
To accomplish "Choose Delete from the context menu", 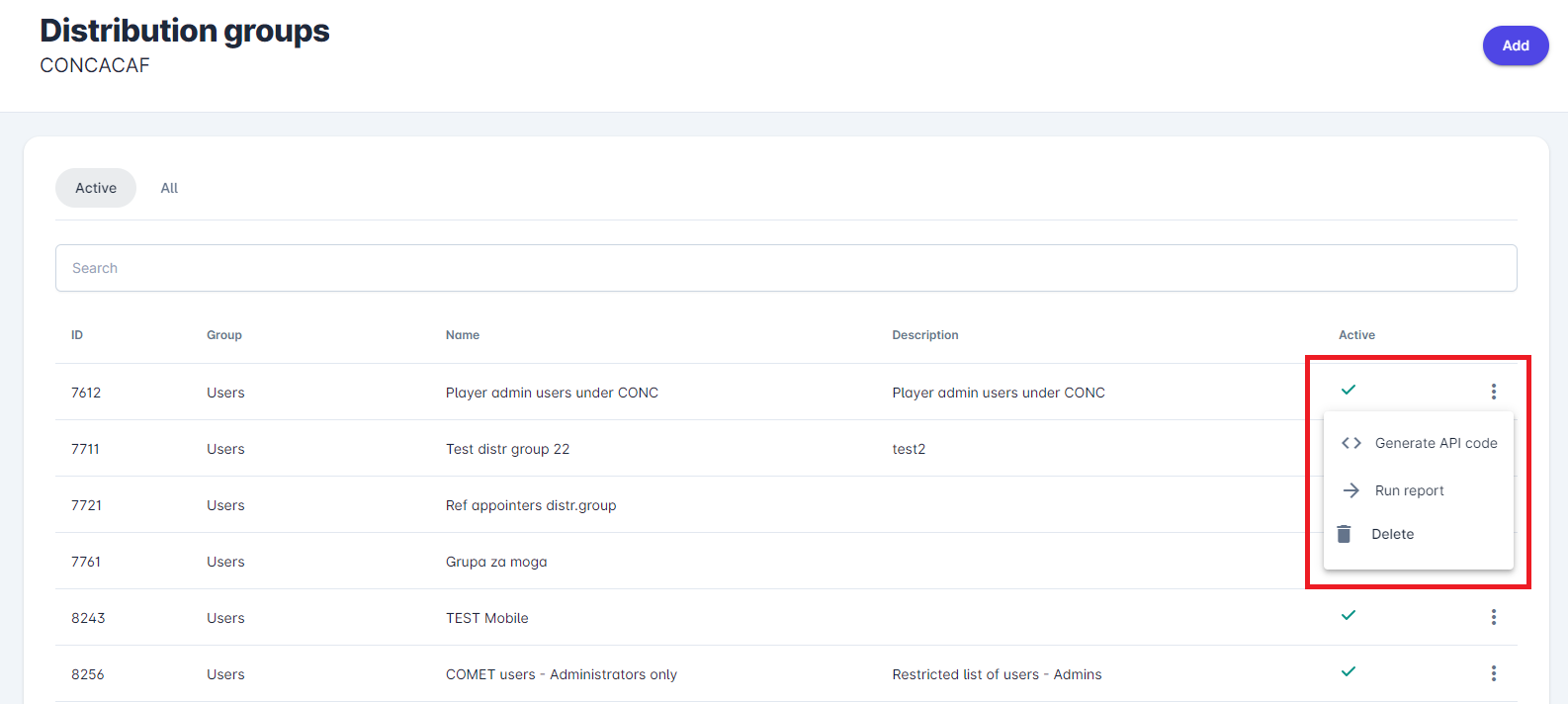I will (x=1392, y=534).
